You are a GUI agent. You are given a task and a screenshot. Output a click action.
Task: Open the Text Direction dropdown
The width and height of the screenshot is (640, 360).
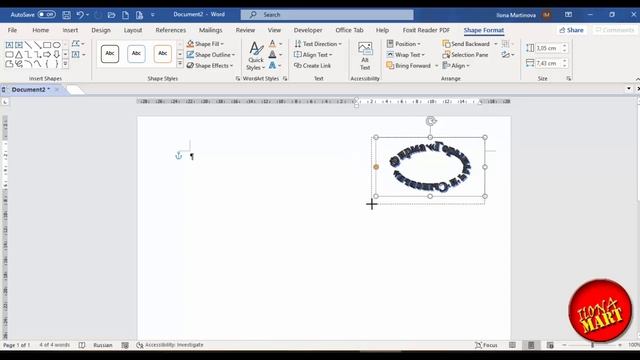[x=318, y=44]
